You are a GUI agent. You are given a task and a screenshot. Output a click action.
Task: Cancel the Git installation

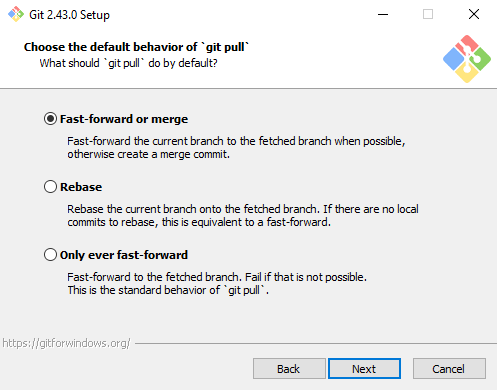(449, 369)
